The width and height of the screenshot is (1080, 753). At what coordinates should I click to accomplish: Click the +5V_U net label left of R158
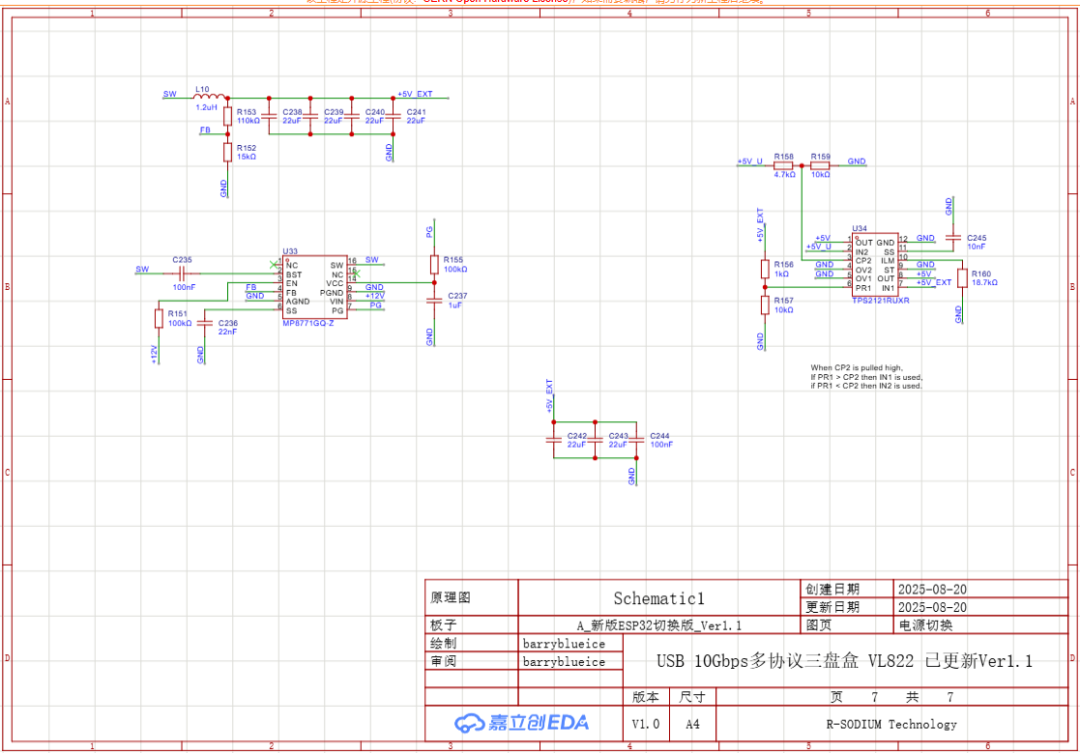tap(750, 161)
